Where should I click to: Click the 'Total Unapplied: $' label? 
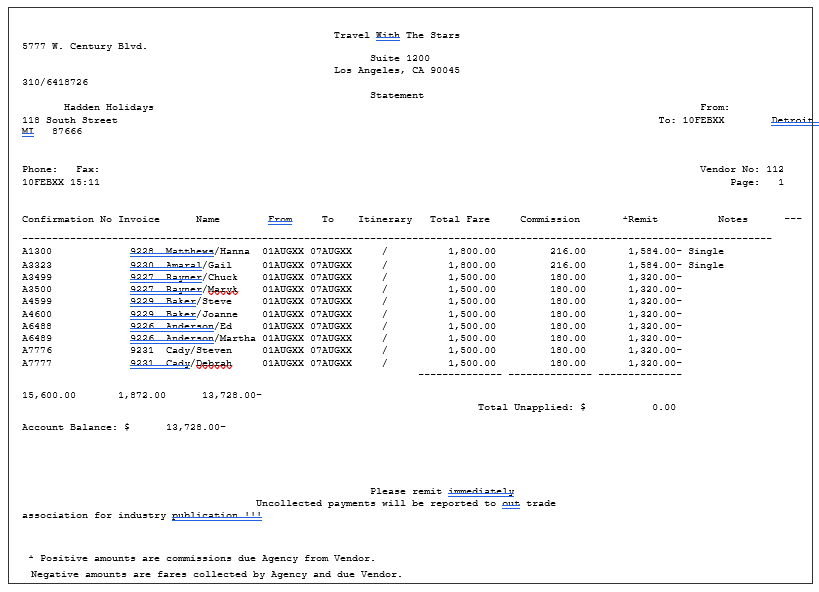532,407
